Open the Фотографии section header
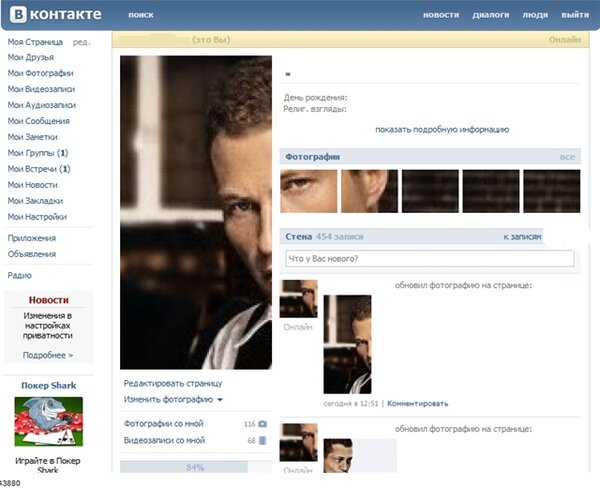This screenshot has width=600, height=488. (x=313, y=157)
